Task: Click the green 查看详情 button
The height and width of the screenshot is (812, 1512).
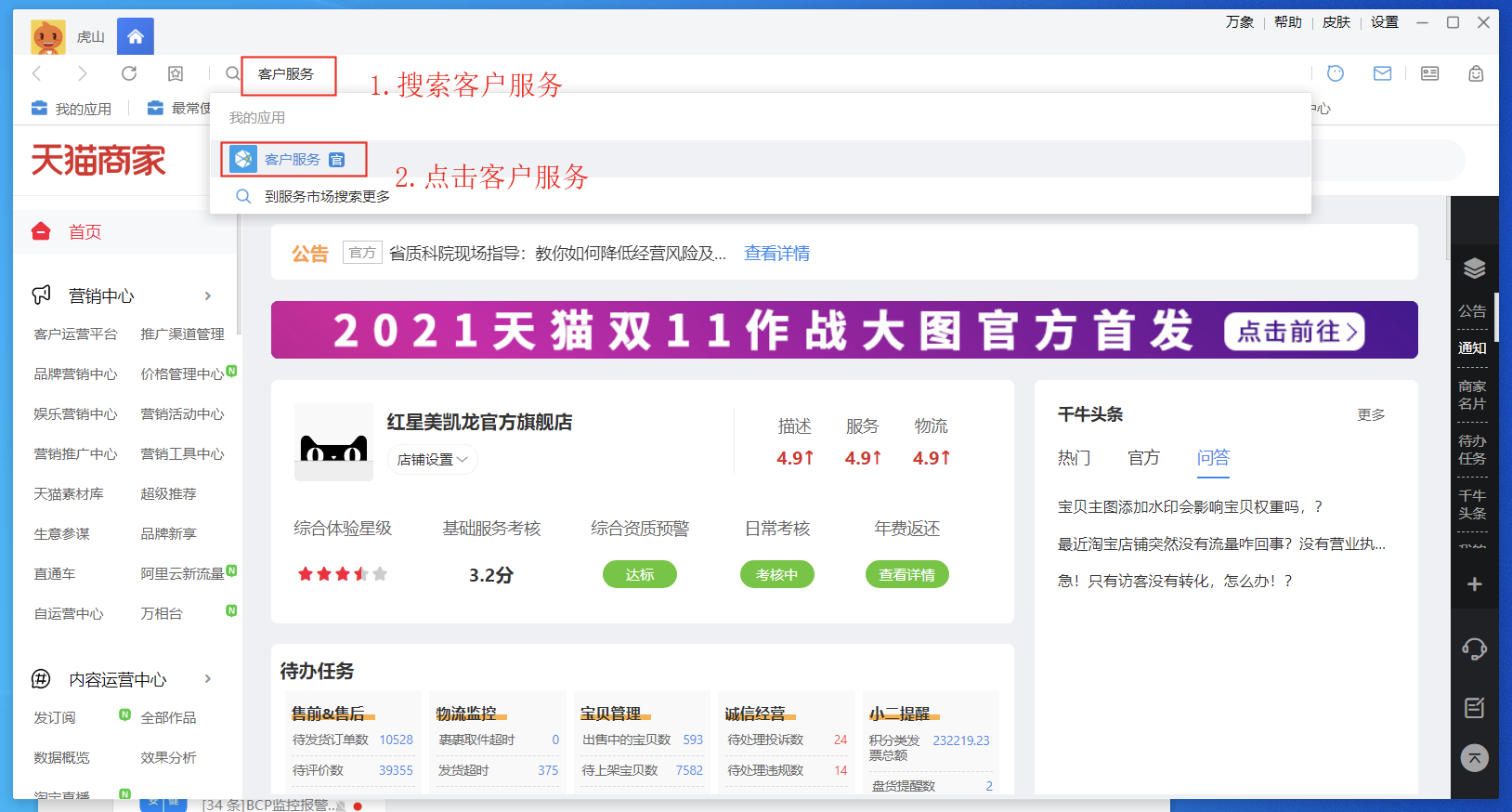Action: click(907, 574)
